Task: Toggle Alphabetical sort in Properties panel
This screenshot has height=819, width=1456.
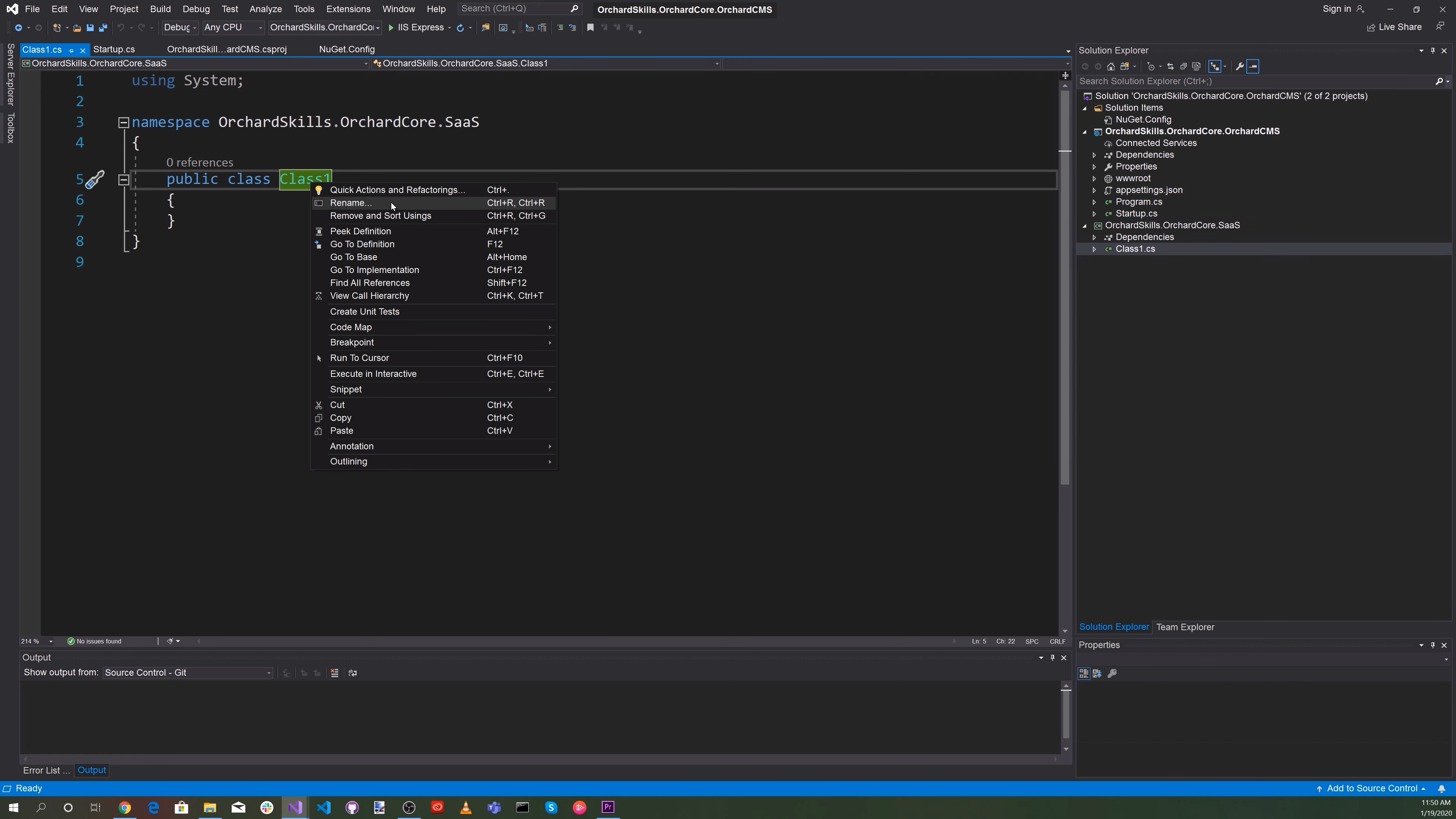Action: click(1097, 674)
